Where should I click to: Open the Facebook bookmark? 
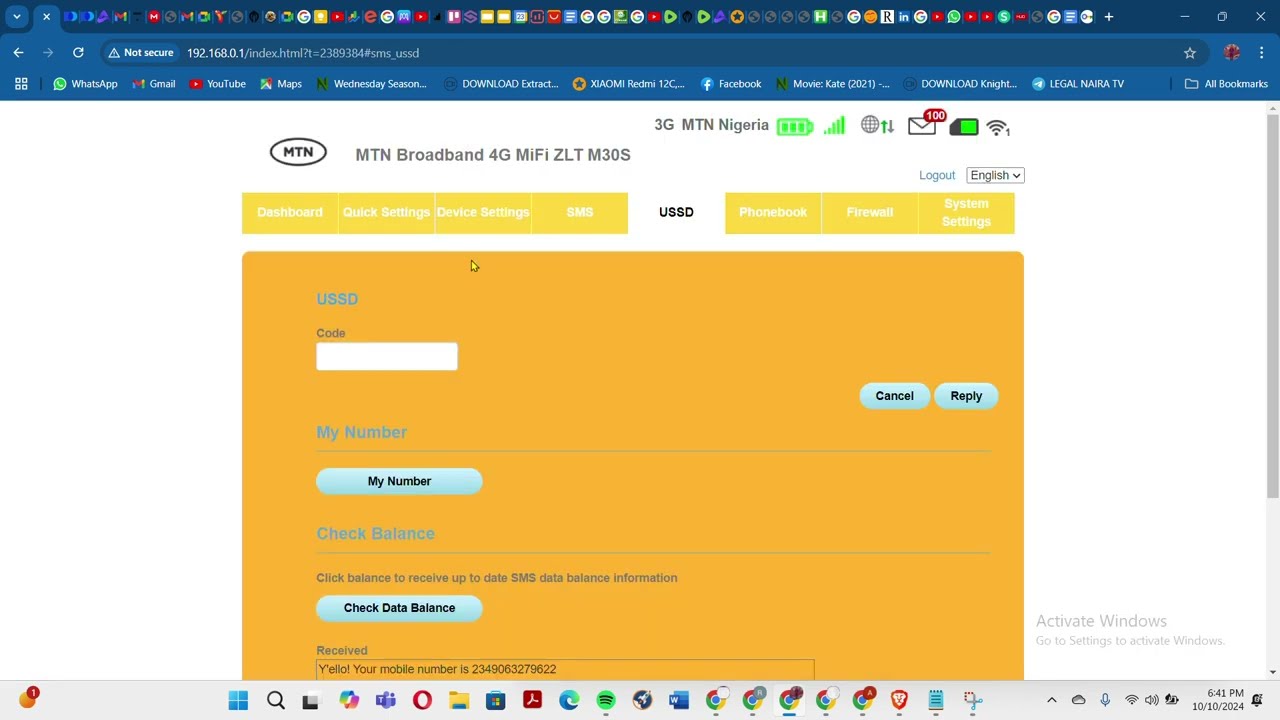[x=731, y=84]
